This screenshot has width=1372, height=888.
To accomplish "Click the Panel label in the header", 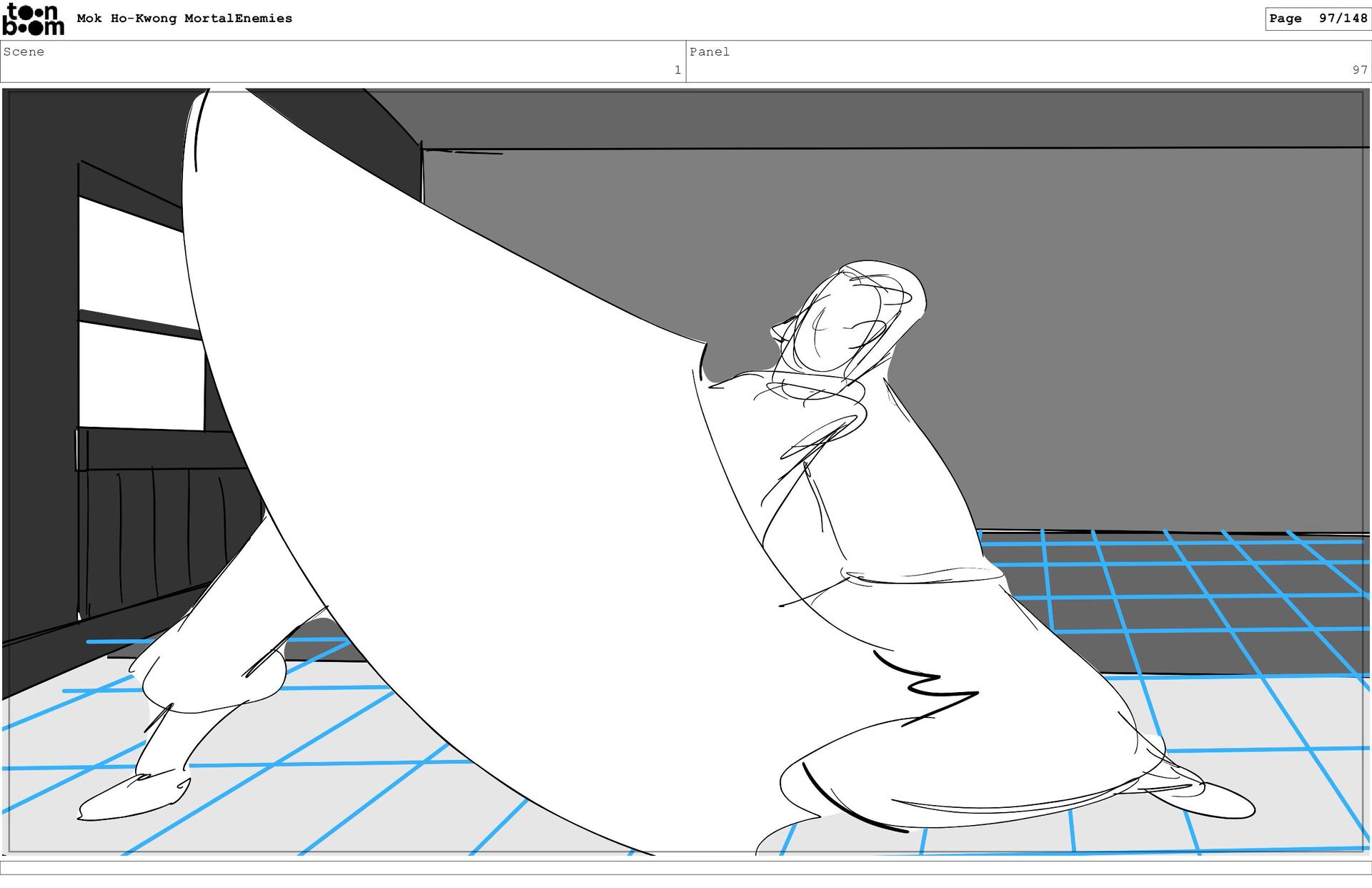I will coord(709,51).
